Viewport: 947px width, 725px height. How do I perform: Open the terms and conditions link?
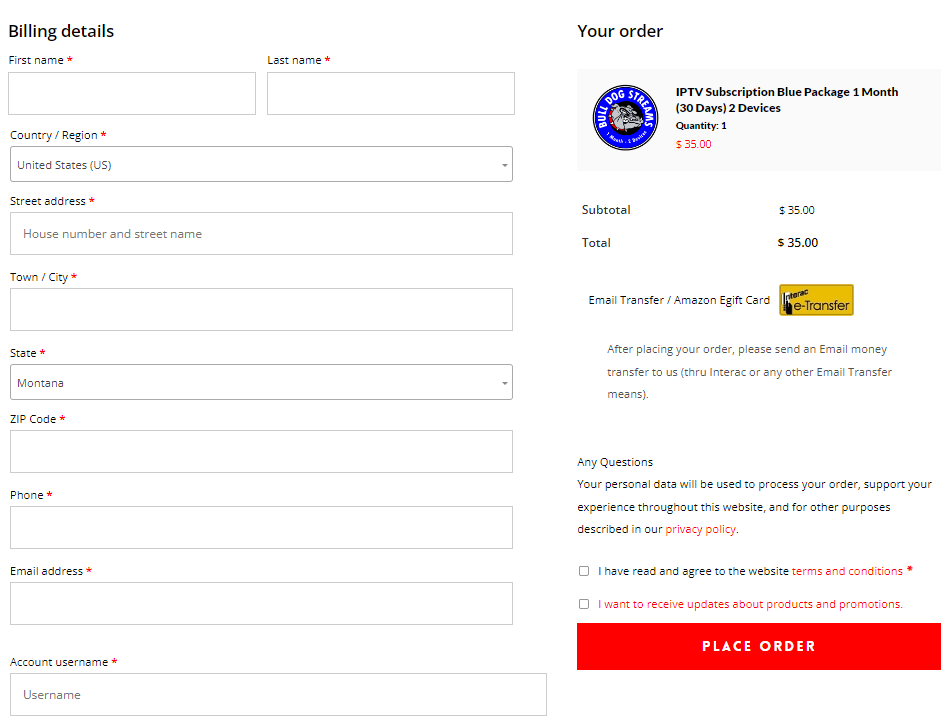coord(847,571)
